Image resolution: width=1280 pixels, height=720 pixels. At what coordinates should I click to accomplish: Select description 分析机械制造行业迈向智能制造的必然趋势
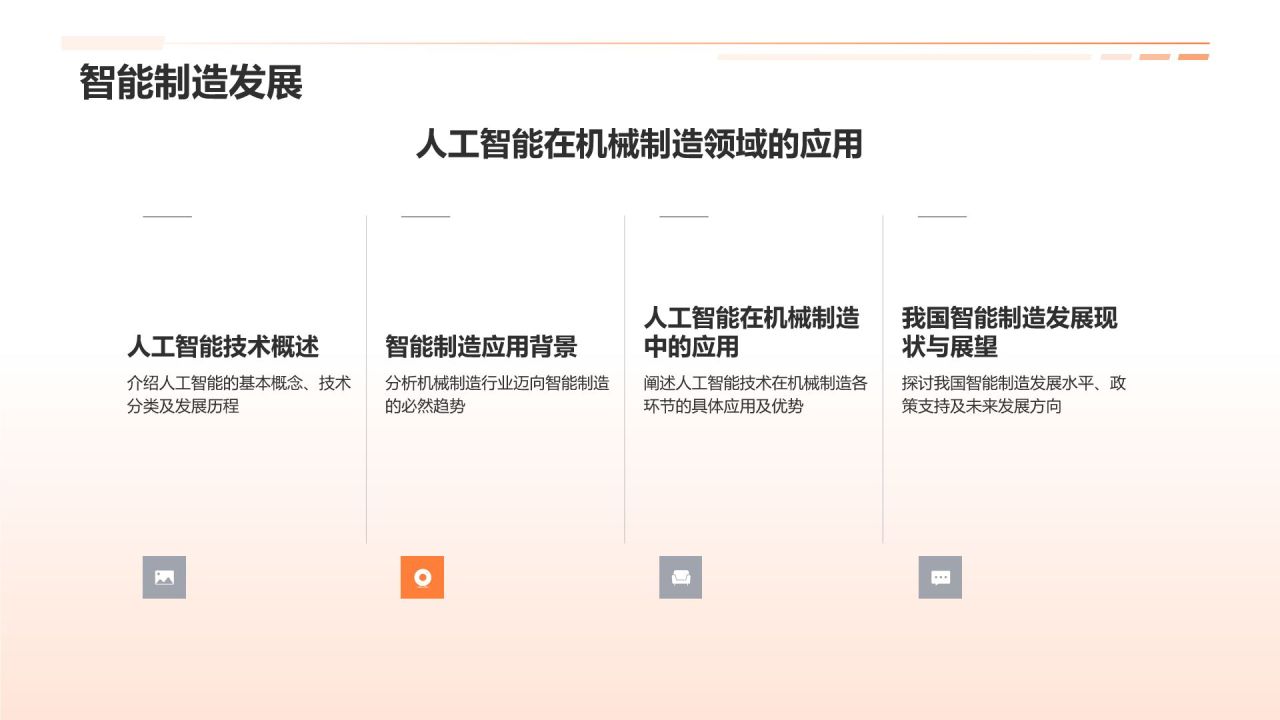[x=497, y=394]
